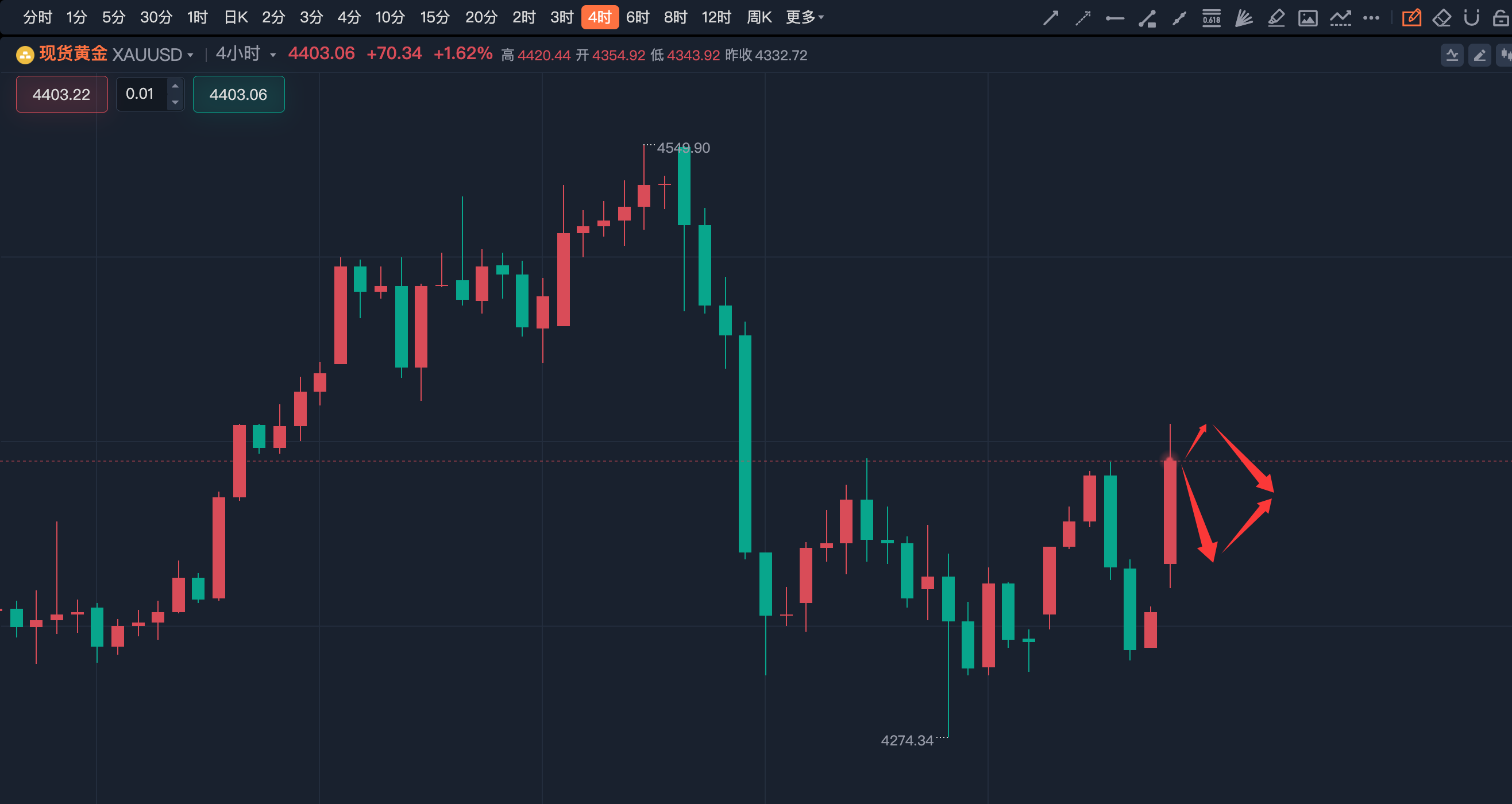Select the solid arrow drawing tool
The width and height of the screenshot is (1512, 804).
pyautogui.click(x=1051, y=18)
